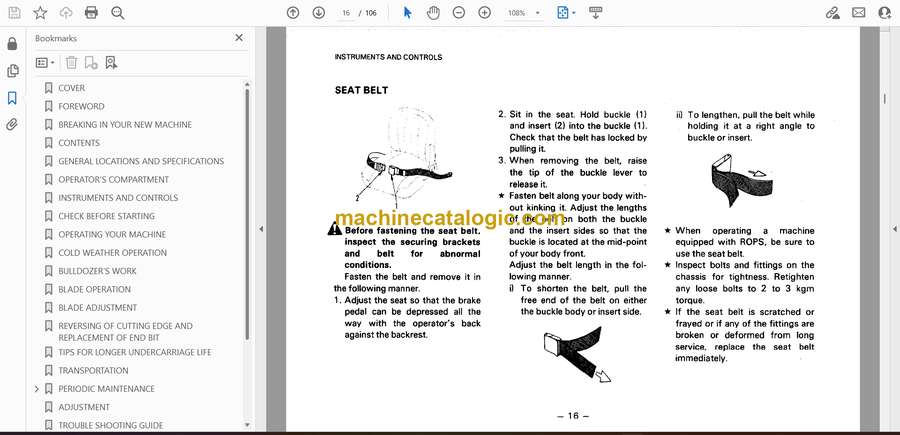This screenshot has width=900, height=435.
Task: Open TROUBLE SHOOTING GUIDE bookmark
Action: [111, 425]
